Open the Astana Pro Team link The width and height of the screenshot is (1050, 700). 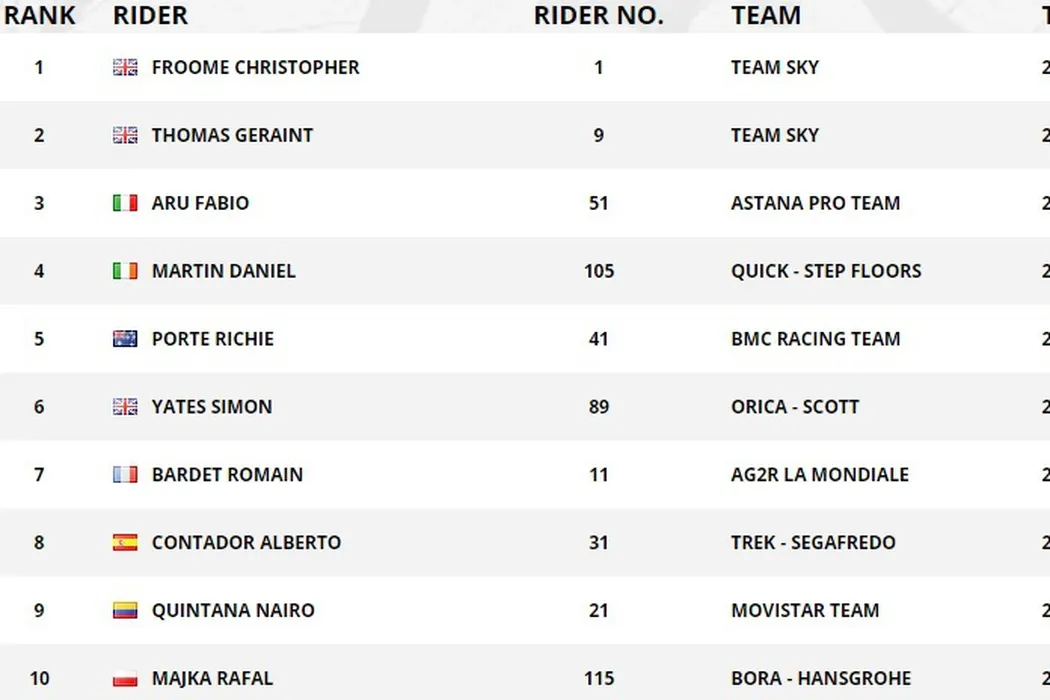click(x=815, y=204)
